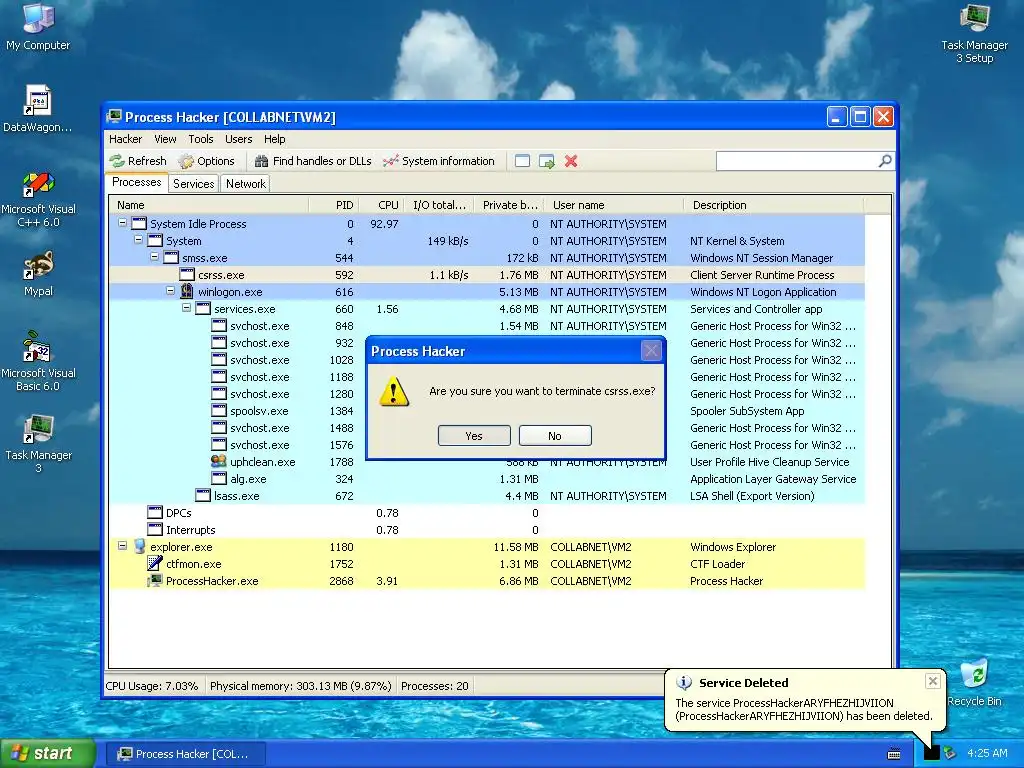This screenshot has width=1024, height=768.
Task: Select the spoolsv.exe process row
Action: point(487,411)
